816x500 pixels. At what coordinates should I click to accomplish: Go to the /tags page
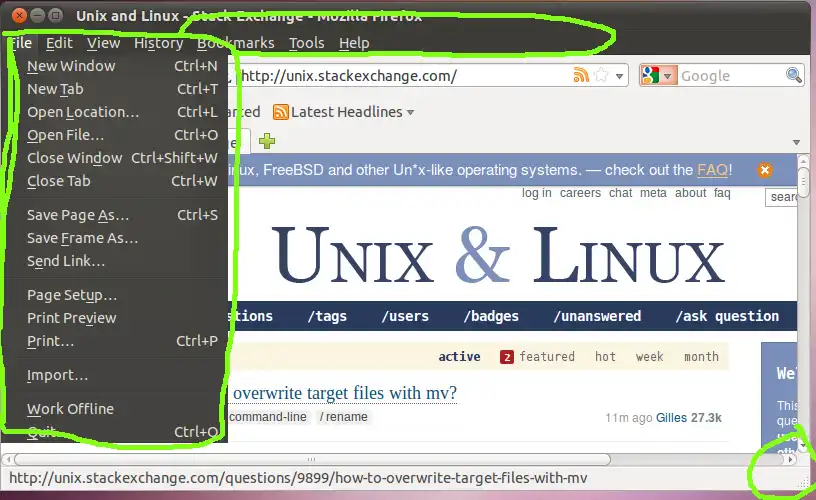point(327,316)
